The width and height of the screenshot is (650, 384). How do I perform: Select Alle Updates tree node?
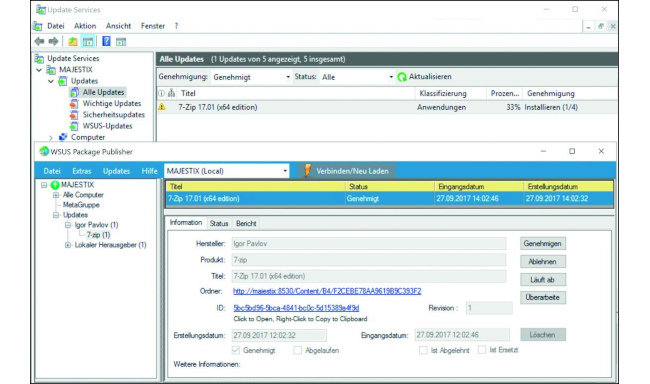pos(103,92)
